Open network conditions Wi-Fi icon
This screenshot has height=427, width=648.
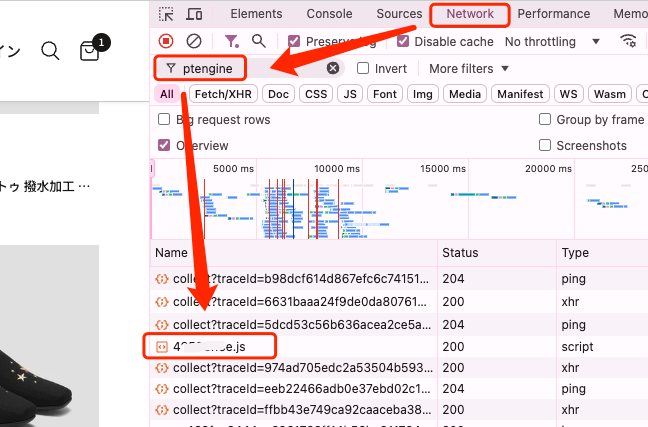(628, 41)
